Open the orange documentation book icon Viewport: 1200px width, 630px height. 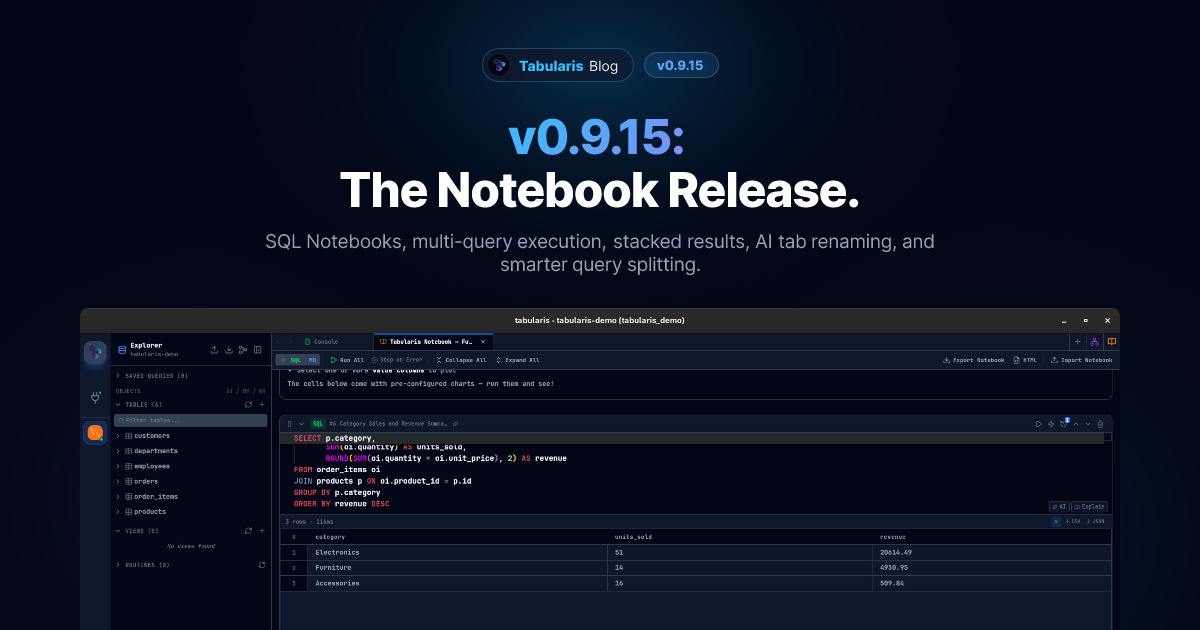point(1112,342)
